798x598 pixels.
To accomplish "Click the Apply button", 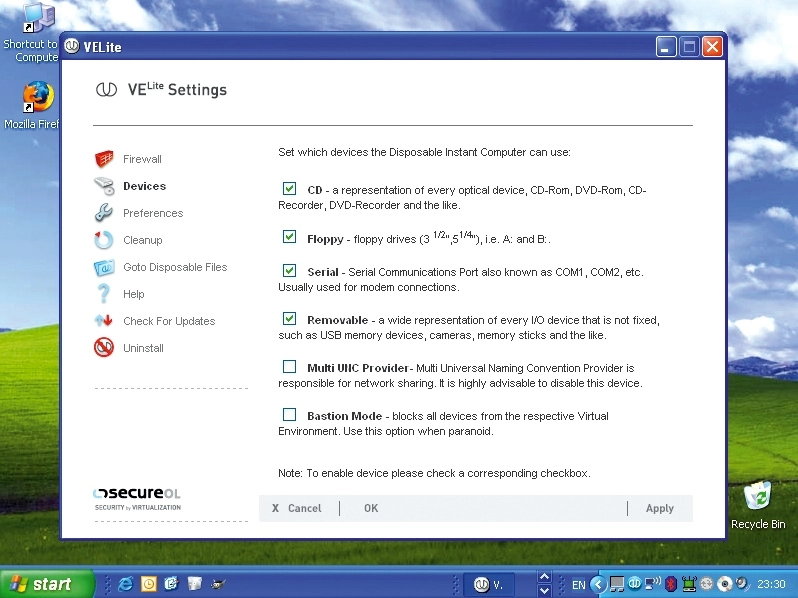I will (660, 508).
